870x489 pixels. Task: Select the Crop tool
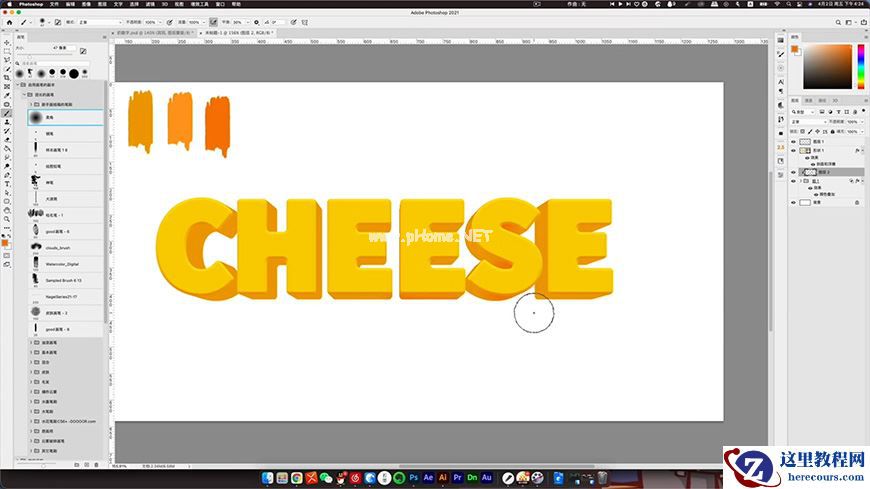click(x=7, y=78)
